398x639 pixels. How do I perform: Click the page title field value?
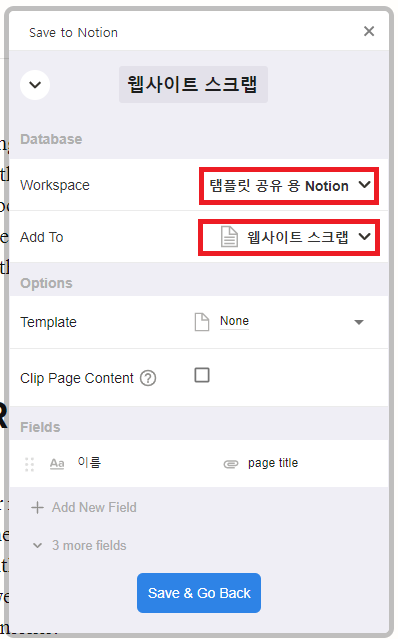[273, 463]
